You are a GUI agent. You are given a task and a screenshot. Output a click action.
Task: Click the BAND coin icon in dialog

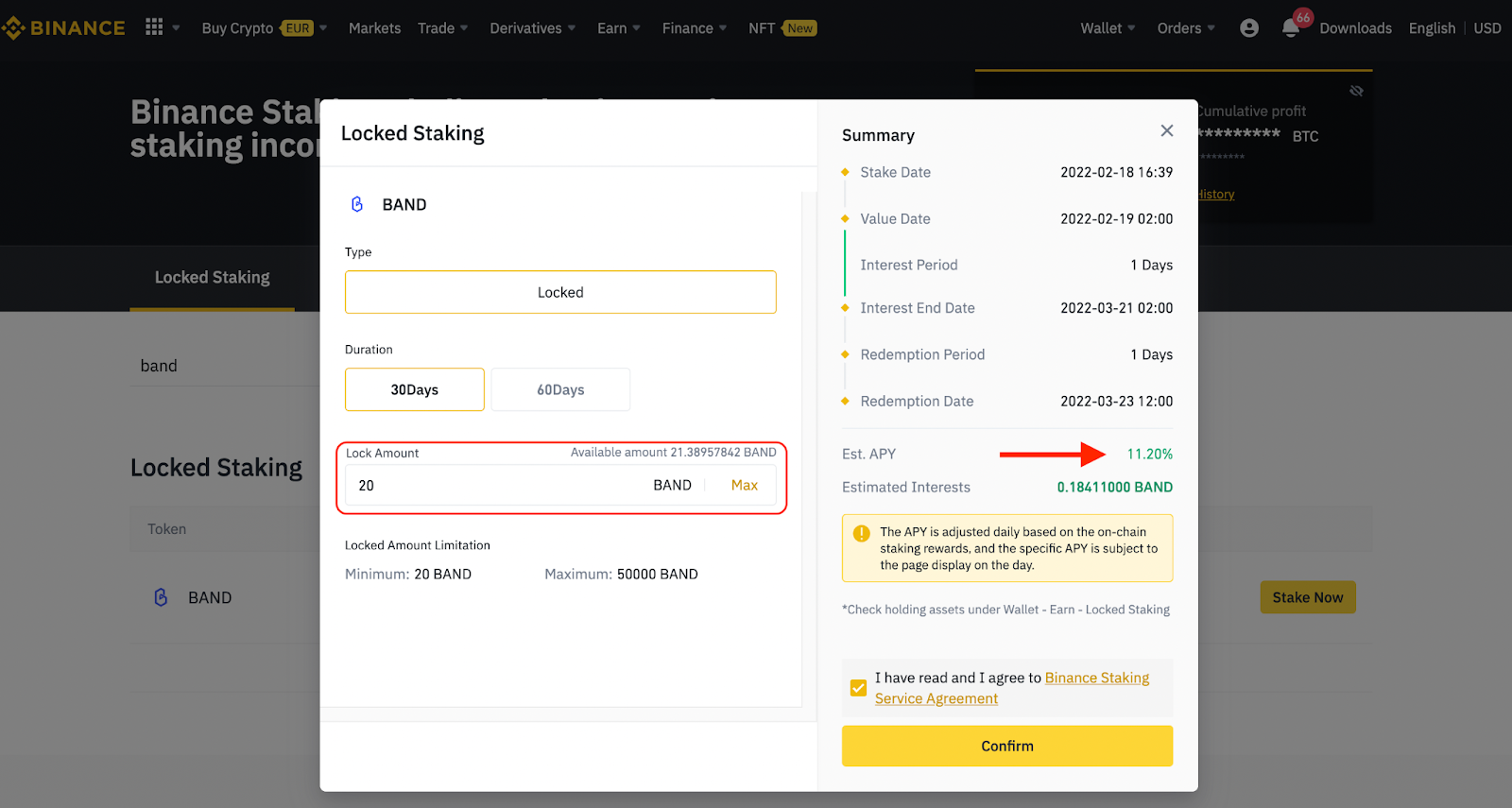[357, 204]
